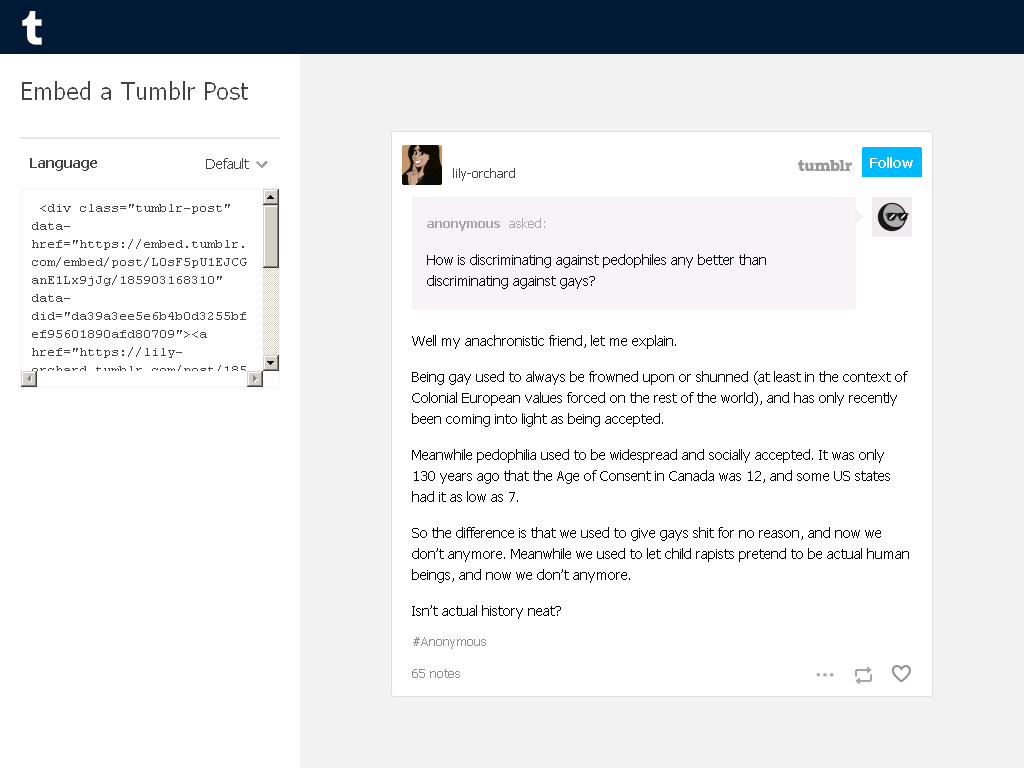The image size is (1024, 768).
Task: Click the chevron next to Default
Action: pyautogui.click(x=262, y=164)
